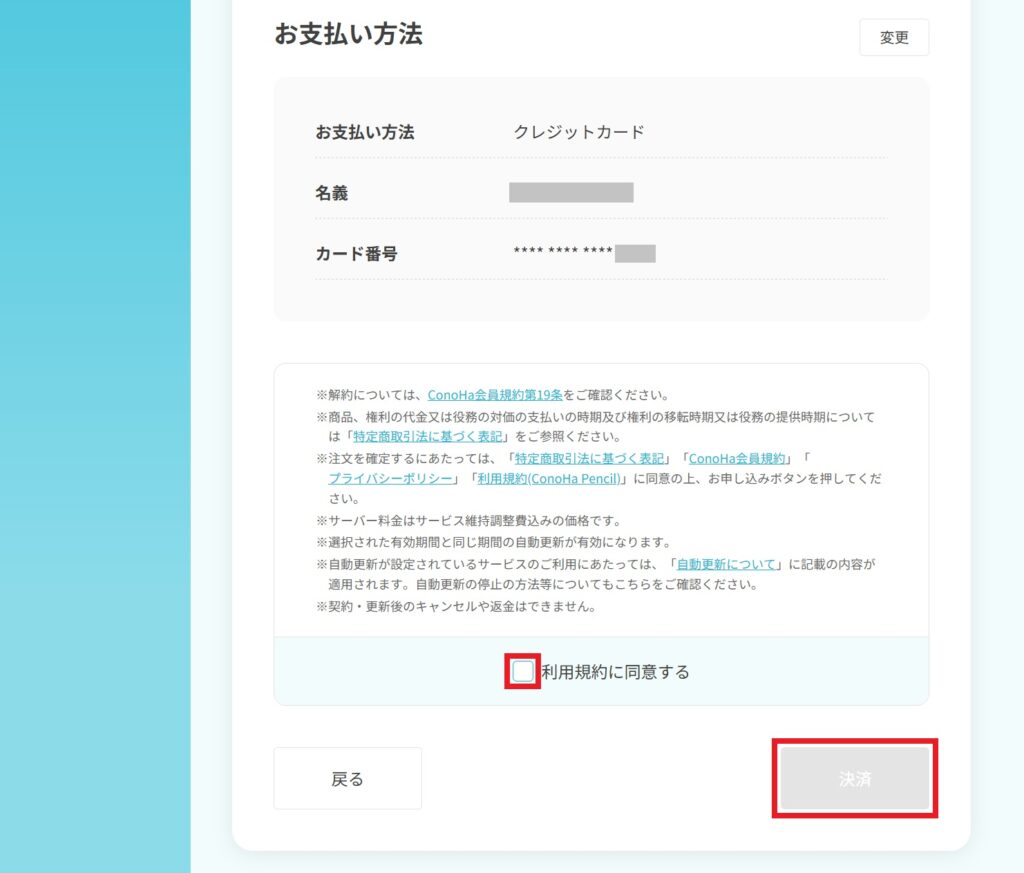1024x873 pixels.
Task: Click the クレジットカード payment method value
Action: (x=579, y=132)
